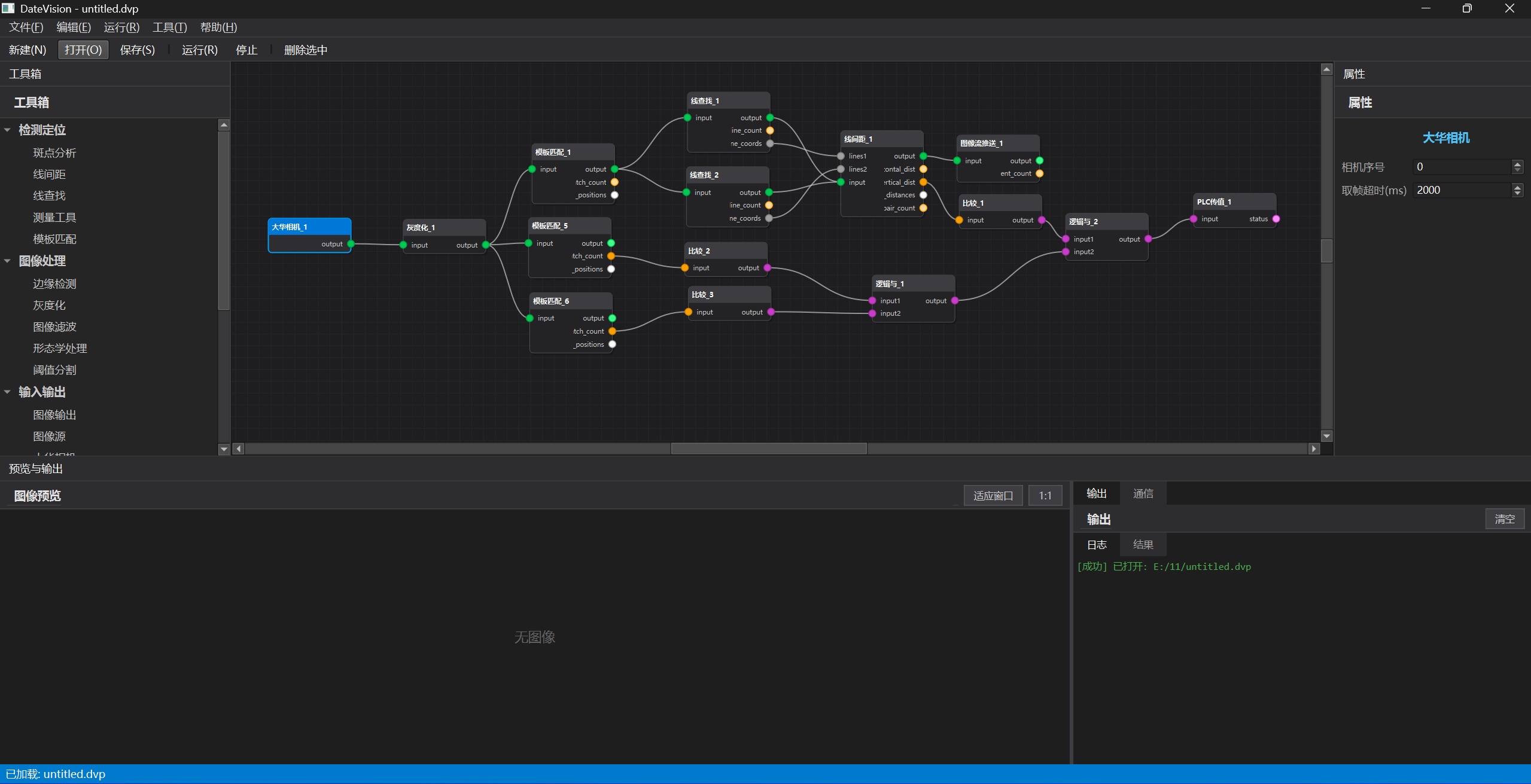The width and height of the screenshot is (1531, 784).
Task: Open the 编辑(E) menu
Action: click(x=74, y=28)
